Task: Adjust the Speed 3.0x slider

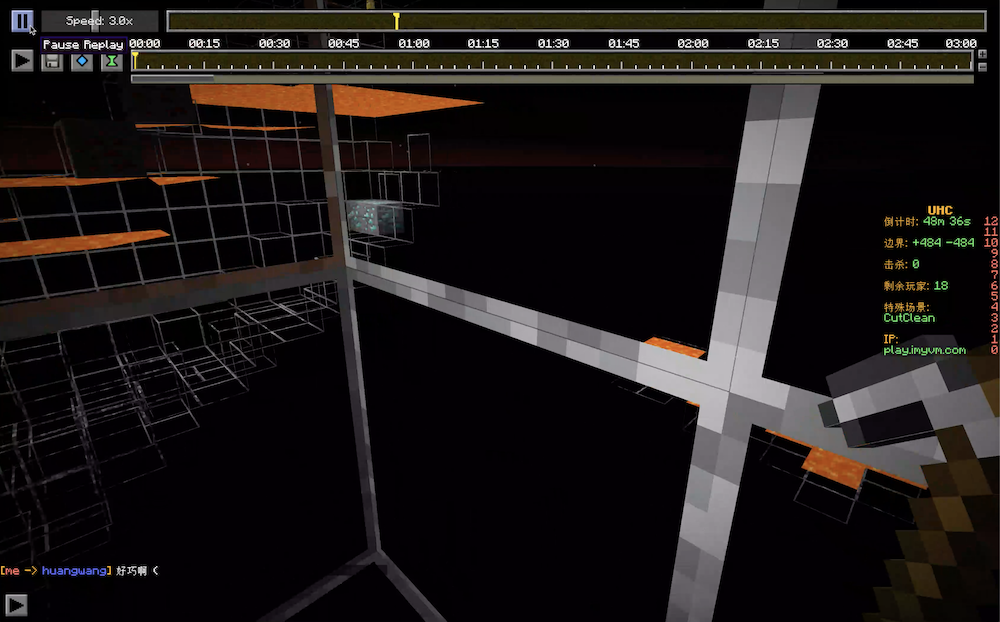Action: (x=99, y=21)
